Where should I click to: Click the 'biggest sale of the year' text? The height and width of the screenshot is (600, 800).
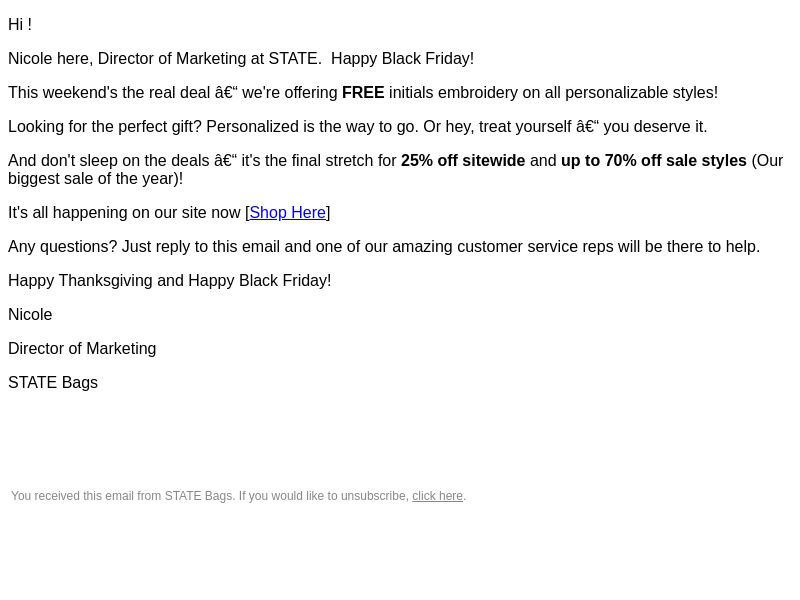pyautogui.click(x=91, y=179)
